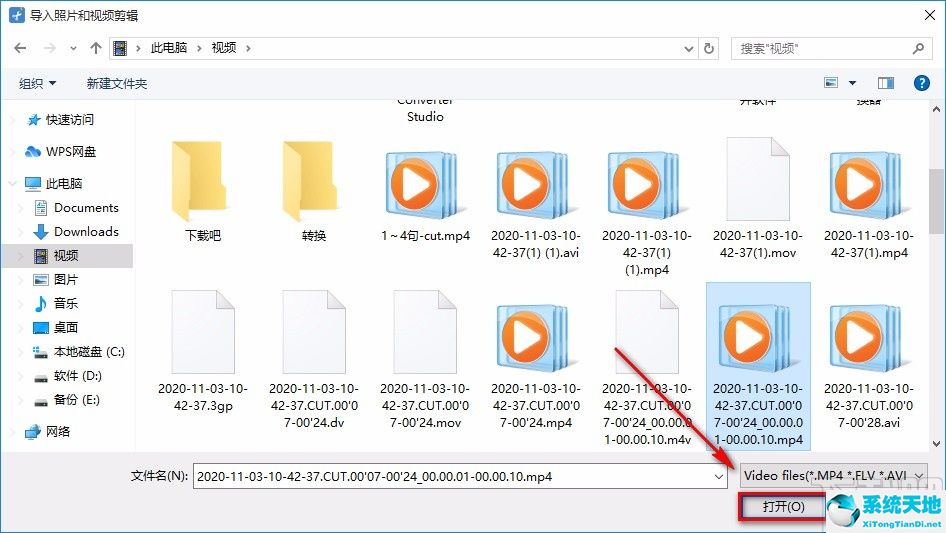
Task: Select 2020-11-03-10-42-37.3gp file
Action: 203,350
